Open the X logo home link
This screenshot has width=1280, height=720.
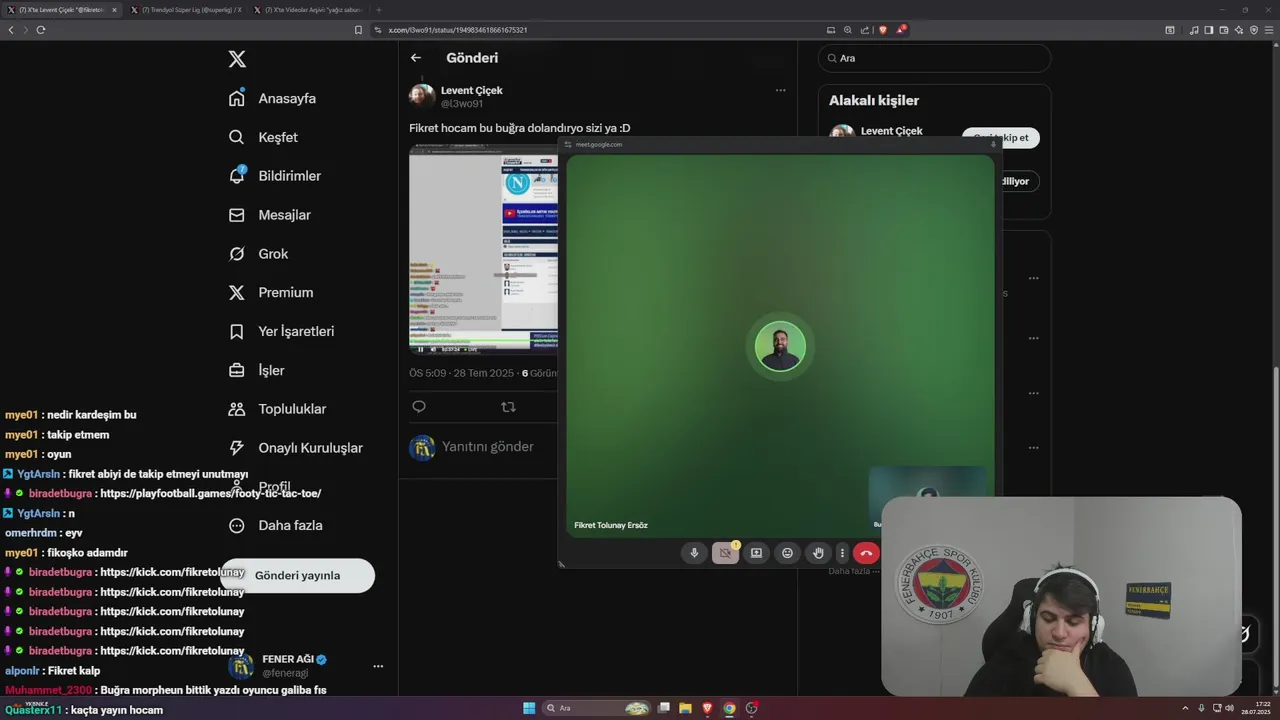[x=237, y=59]
